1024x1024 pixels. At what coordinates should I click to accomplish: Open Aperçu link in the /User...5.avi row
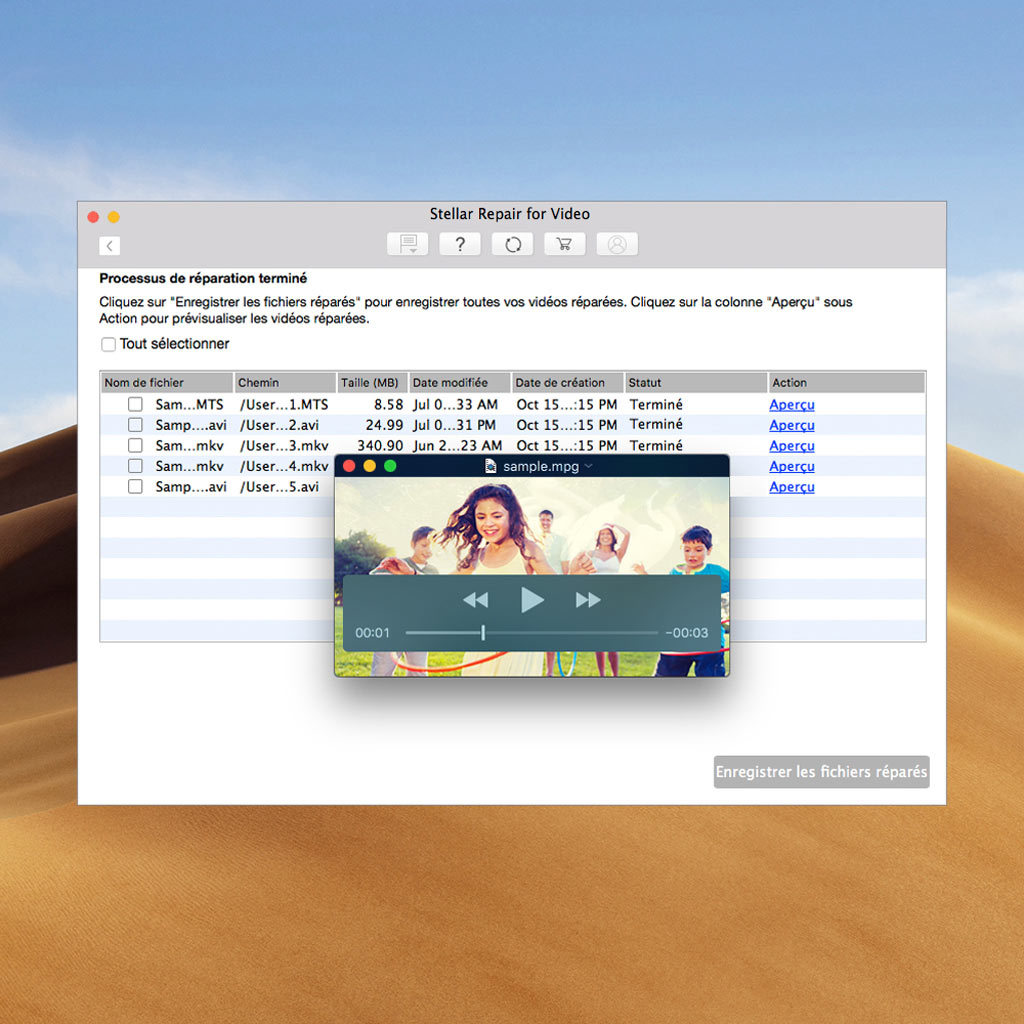tap(792, 487)
